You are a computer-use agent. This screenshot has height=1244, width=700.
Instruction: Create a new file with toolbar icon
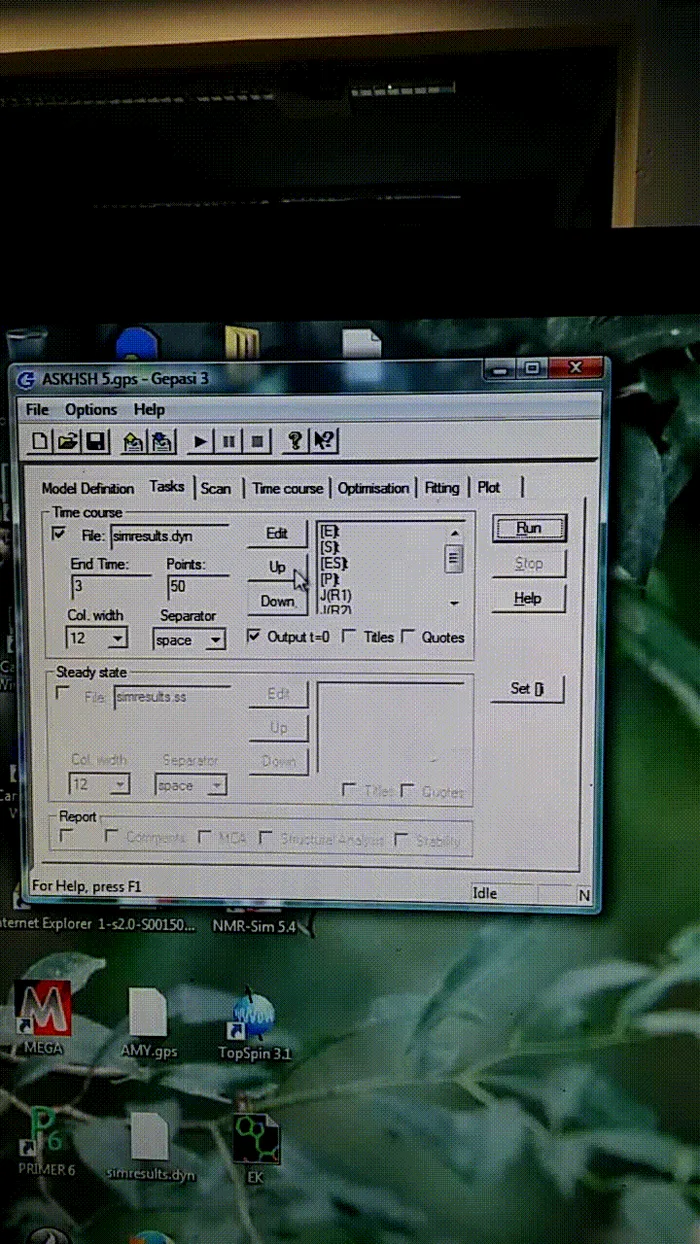click(x=41, y=440)
